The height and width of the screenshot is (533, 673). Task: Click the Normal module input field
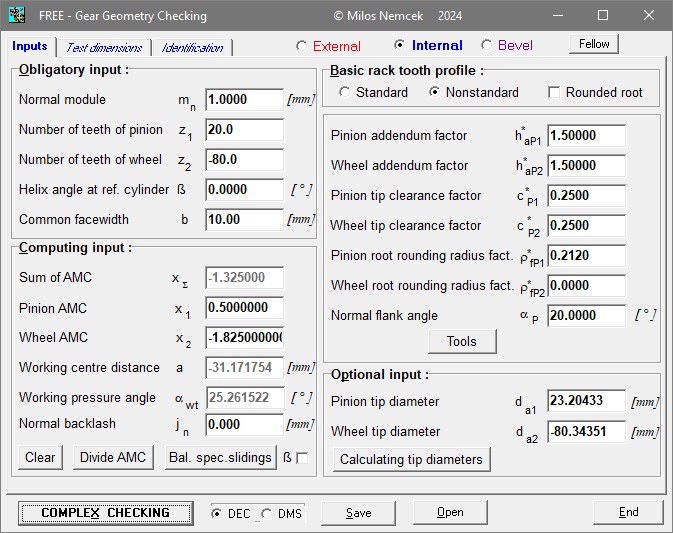(244, 100)
